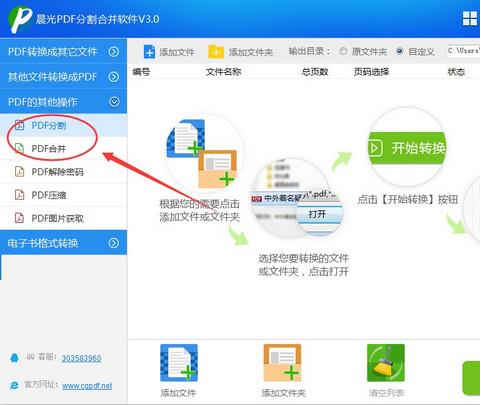Click the grid menu icon in title bar
The image size is (480, 405).
point(470,18)
